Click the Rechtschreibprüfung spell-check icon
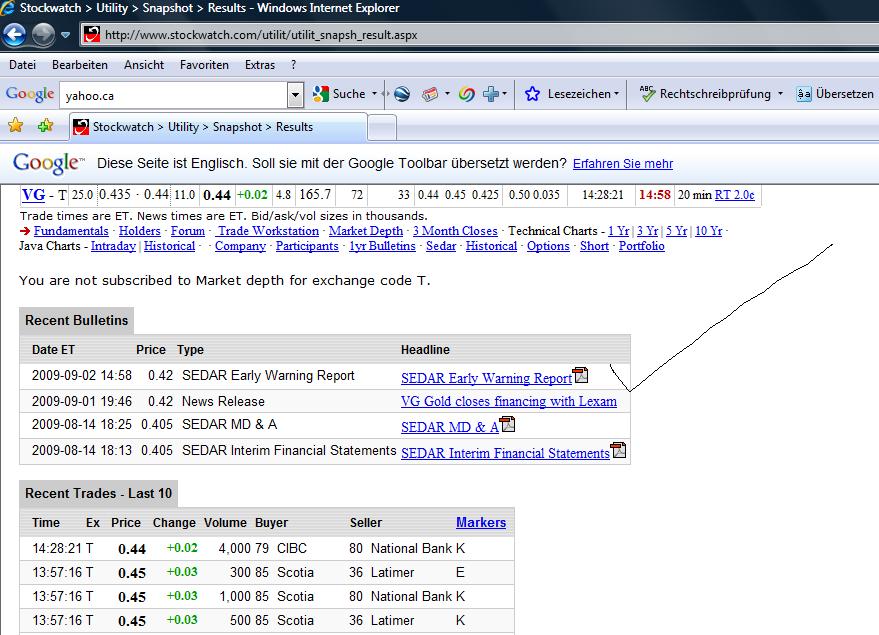This screenshot has width=879, height=635. coord(647,94)
